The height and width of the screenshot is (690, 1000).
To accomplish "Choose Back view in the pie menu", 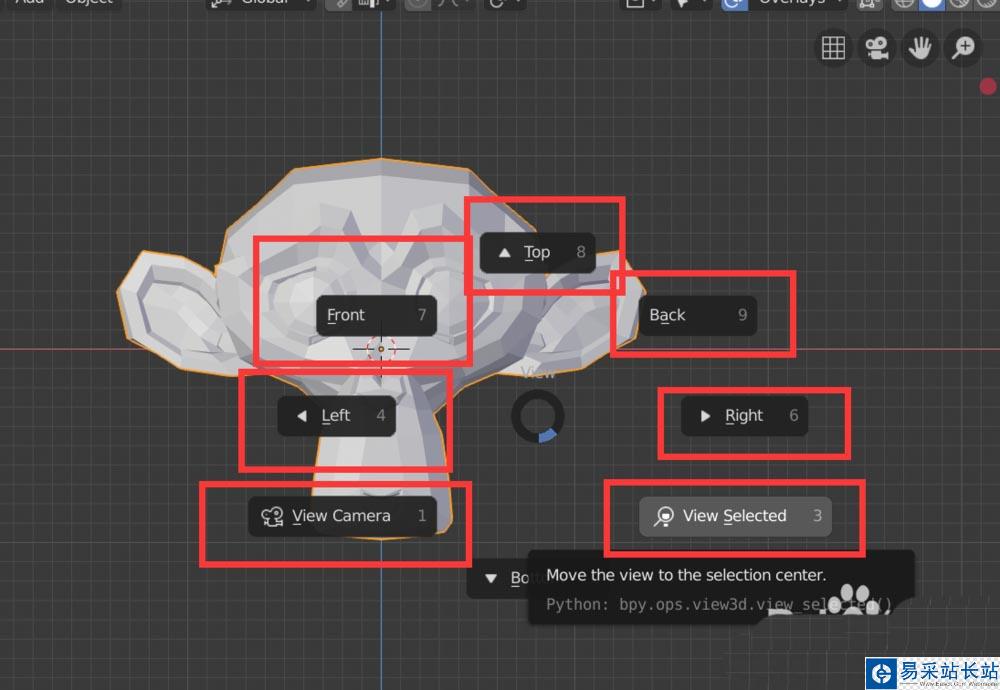I will pos(698,315).
